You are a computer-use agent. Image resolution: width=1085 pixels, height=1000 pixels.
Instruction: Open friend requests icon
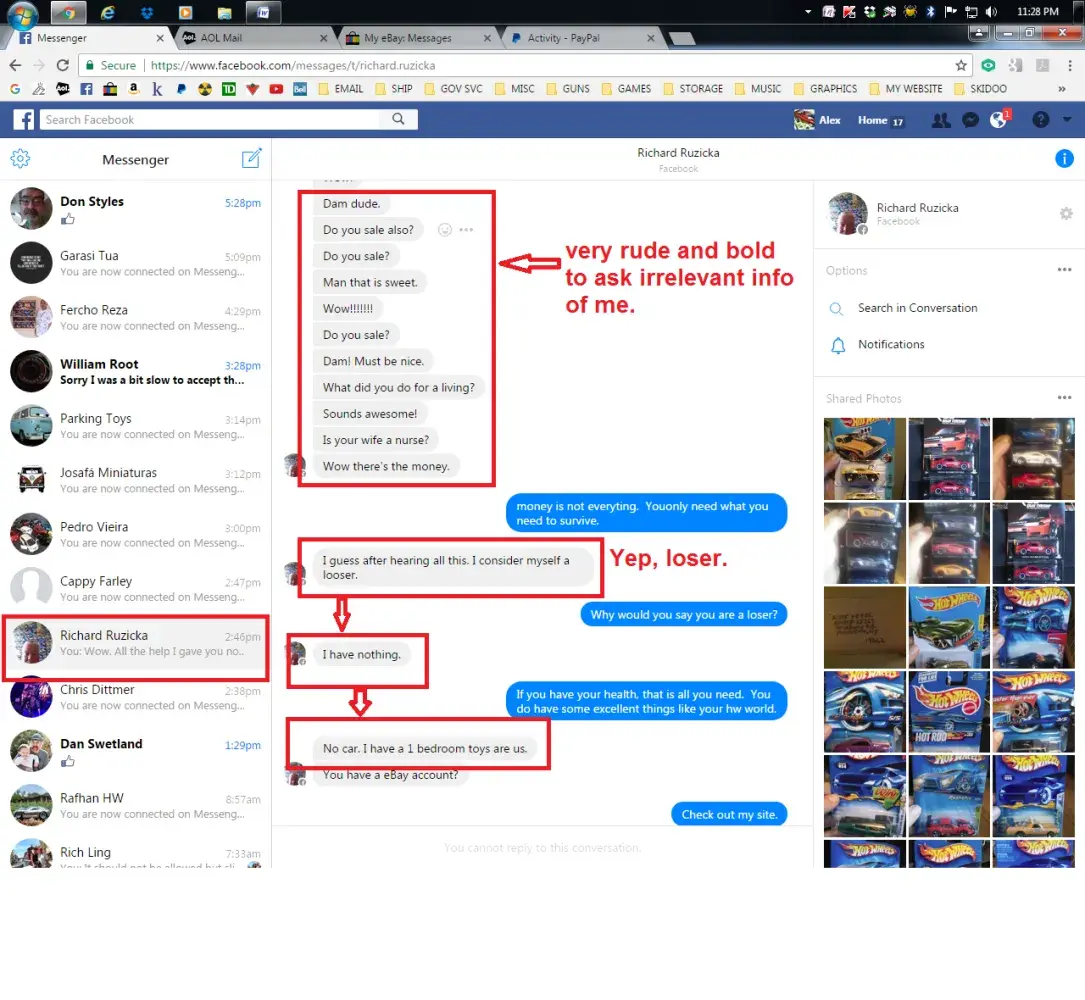pos(940,120)
